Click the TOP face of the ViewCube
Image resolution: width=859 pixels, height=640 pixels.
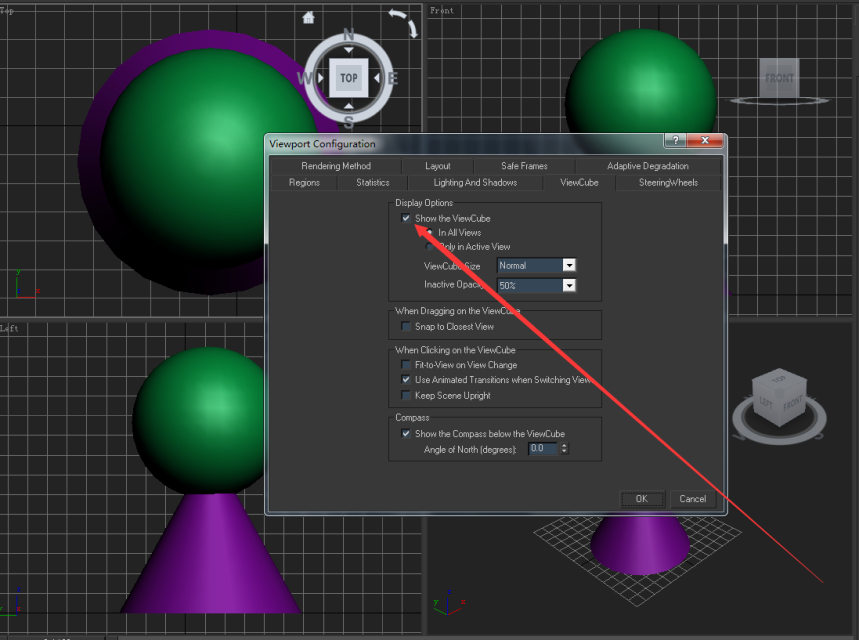pyautogui.click(x=348, y=78)
